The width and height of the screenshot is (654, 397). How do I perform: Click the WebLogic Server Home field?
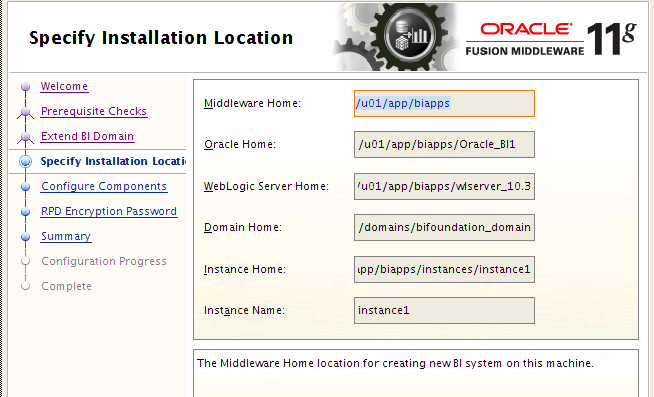tap(444, 186)
